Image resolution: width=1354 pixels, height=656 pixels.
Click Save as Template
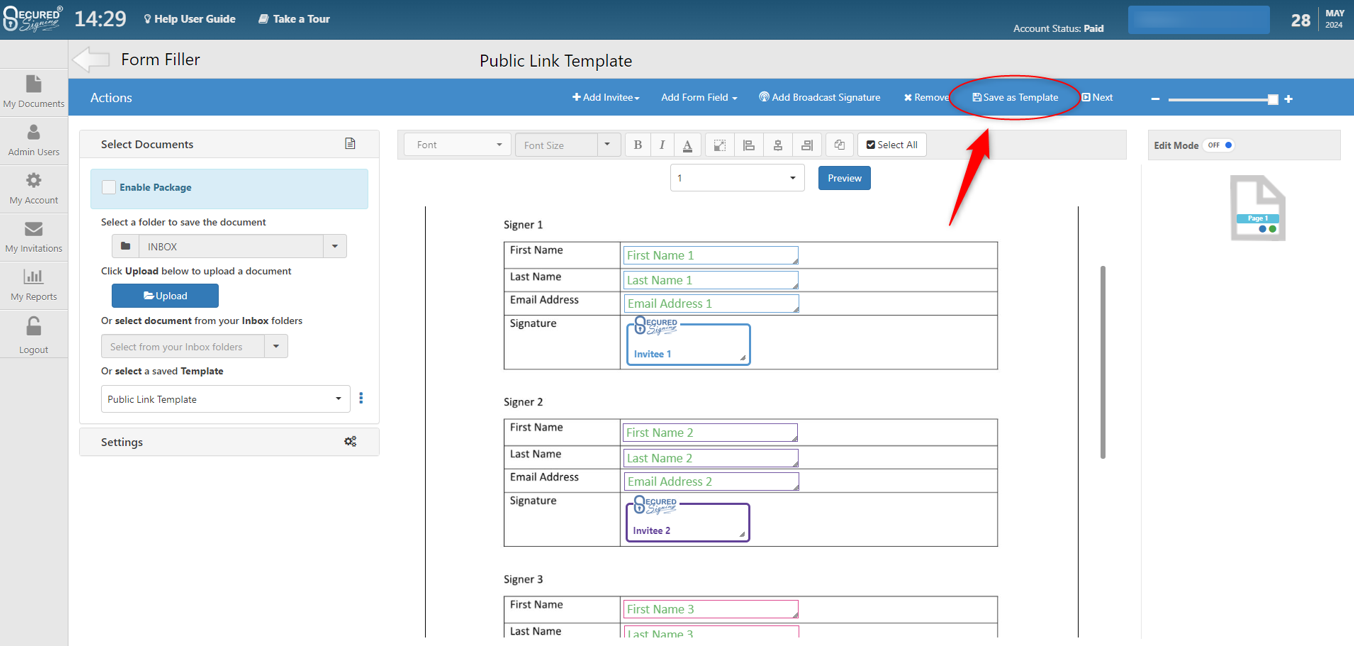pyautogui.click(x=1015, y=98)
